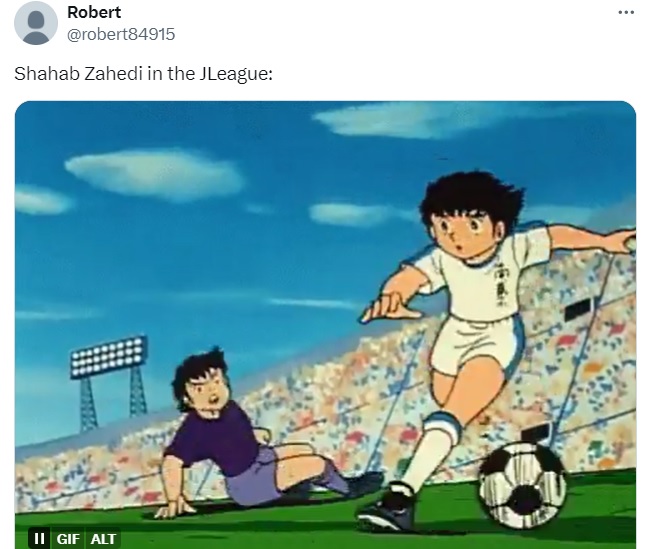This screenshot has height=549, width=649.
Task: Open Robert's profile avatar
Action: pyautogui.click(x=36, y=23)
